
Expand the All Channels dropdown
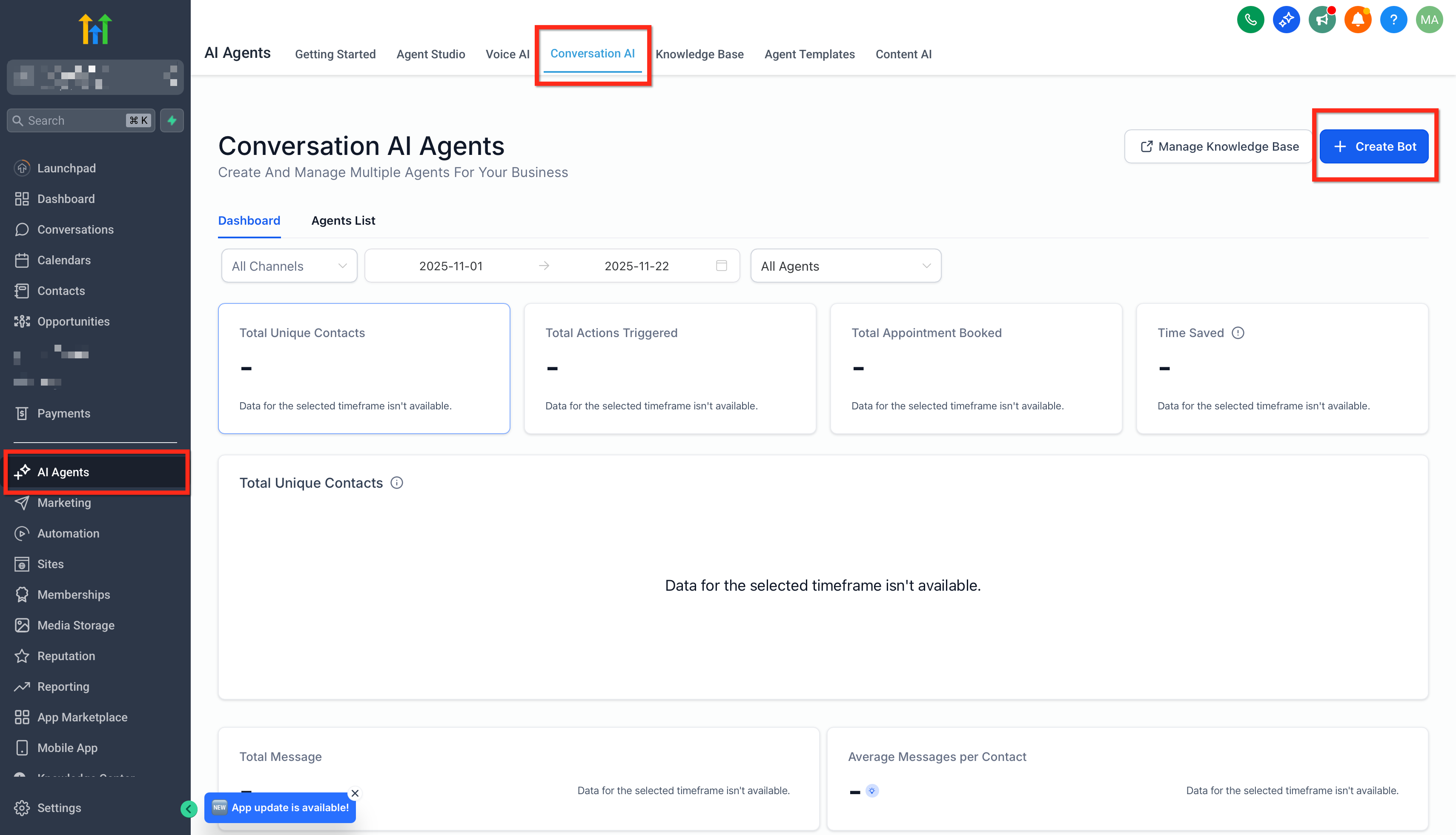tap(289, 266)
